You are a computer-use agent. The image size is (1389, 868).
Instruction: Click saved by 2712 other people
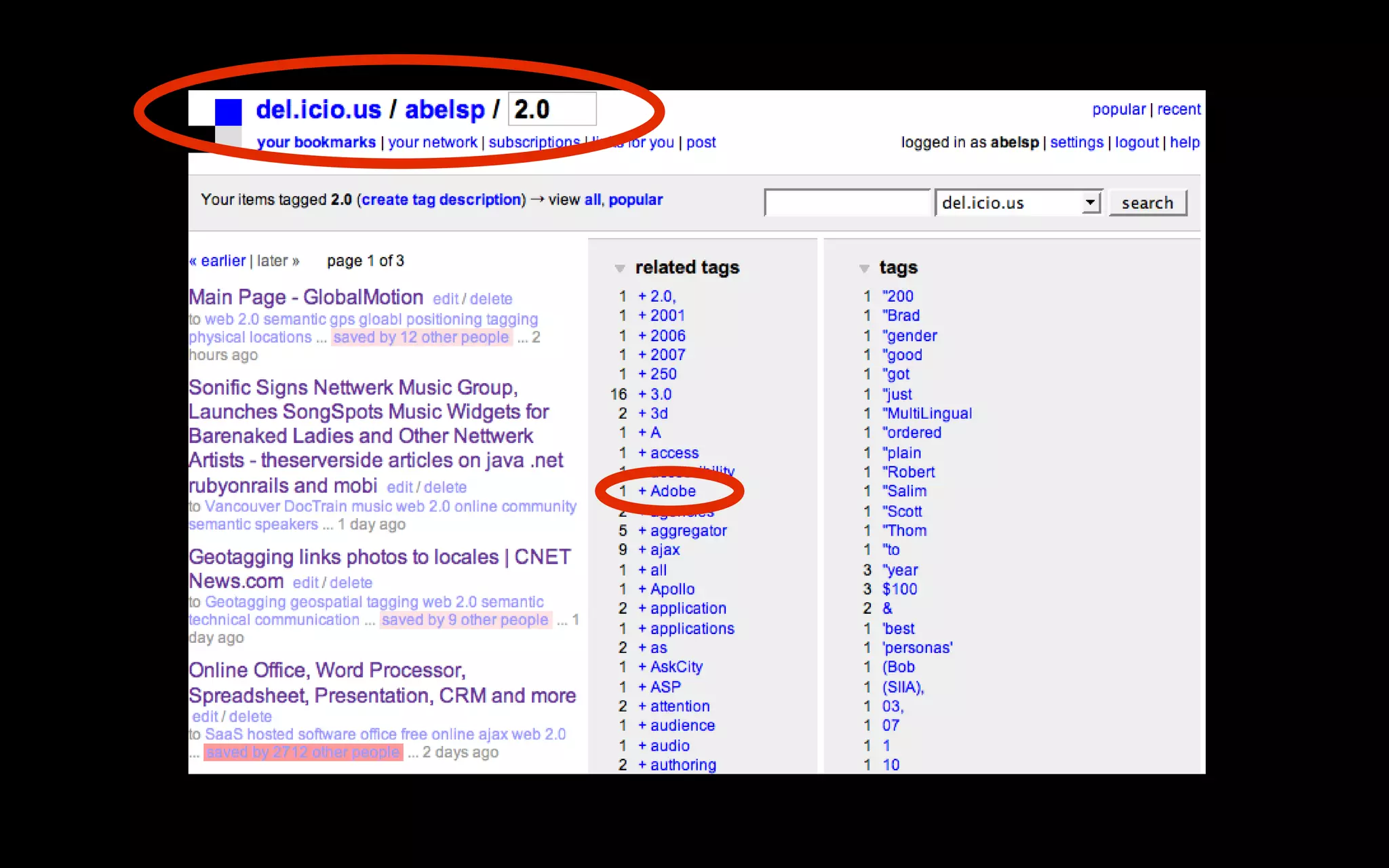(x=302, y=752)
